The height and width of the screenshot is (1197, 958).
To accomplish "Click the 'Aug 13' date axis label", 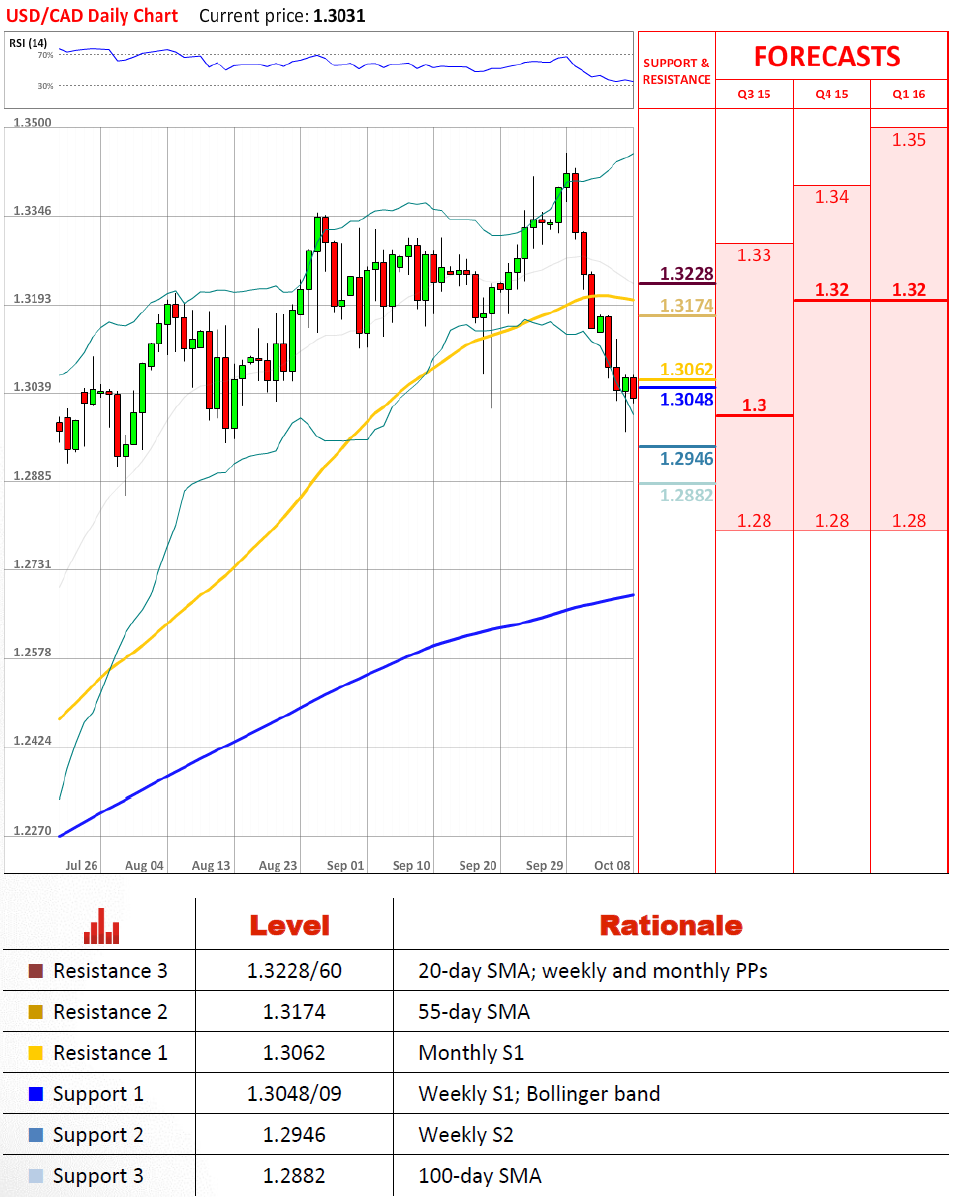I will click(211, 866).
